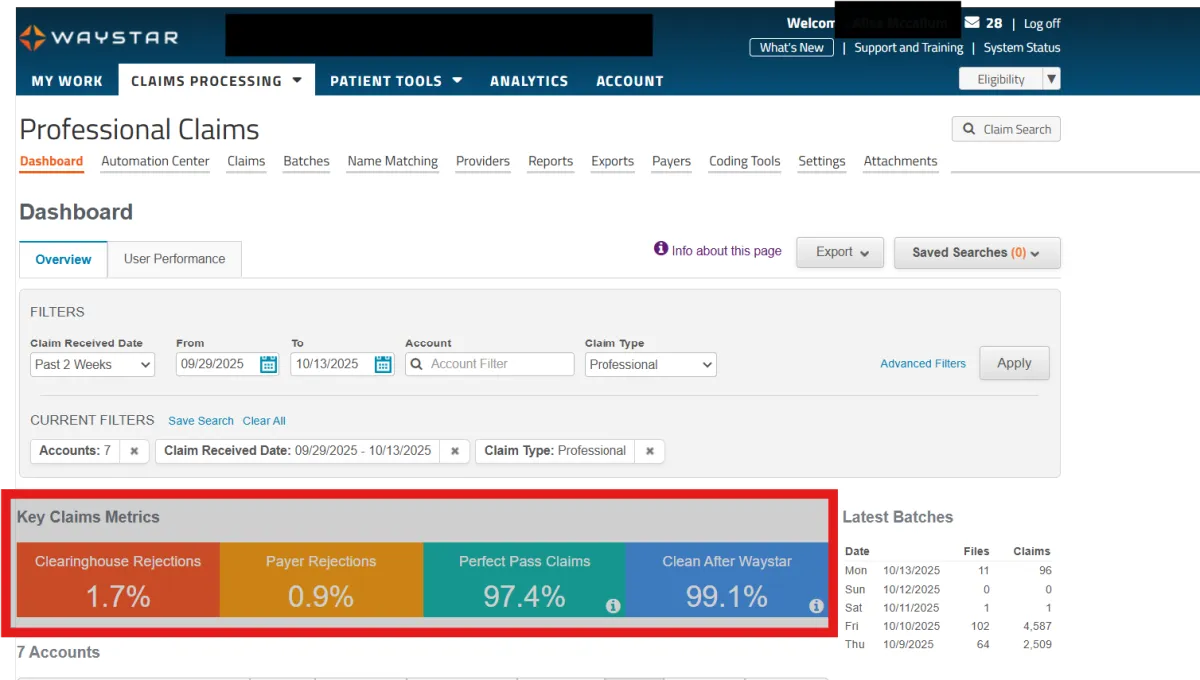Open the Automation Center tab
This screenshot has height=680, width=1200.
click(x=155, y=161)
